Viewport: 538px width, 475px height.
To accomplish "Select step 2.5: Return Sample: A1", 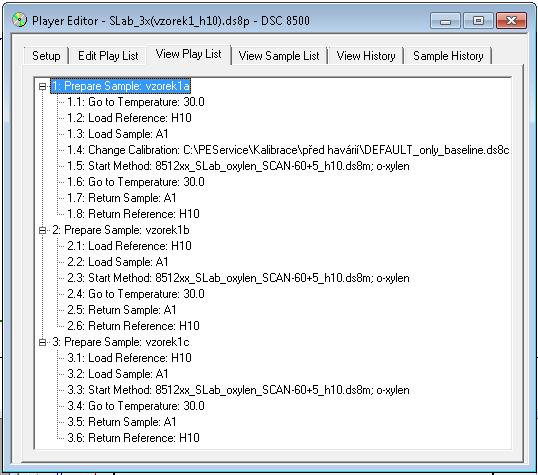I will coord(121,310).
